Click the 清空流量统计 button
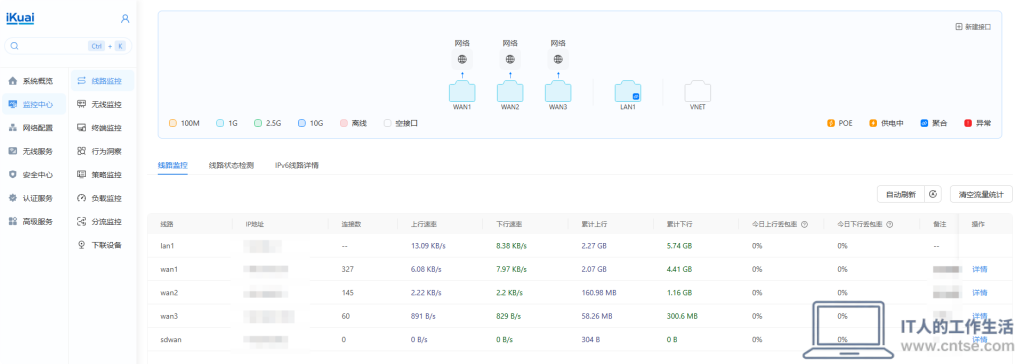1023x364 pixels. pos(981,194)
